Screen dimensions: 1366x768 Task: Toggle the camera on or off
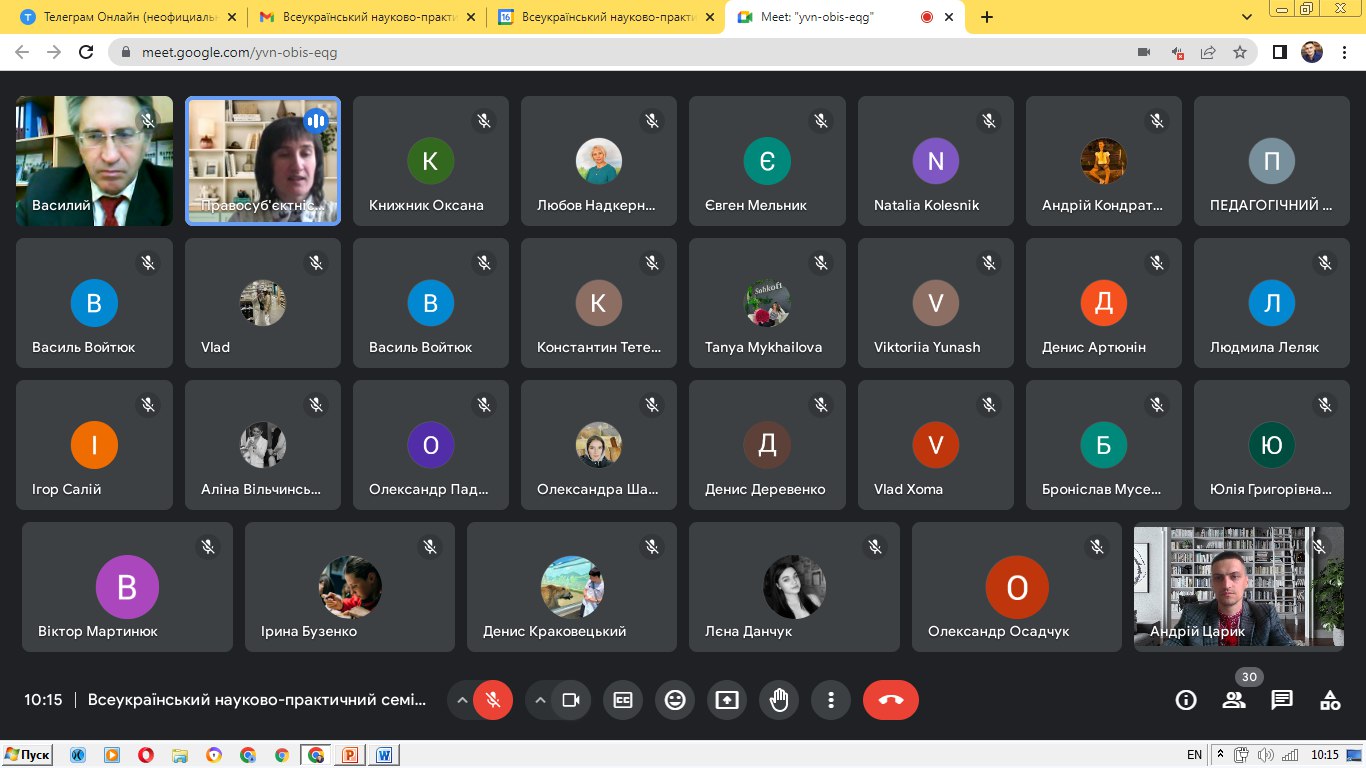point(571,700)
